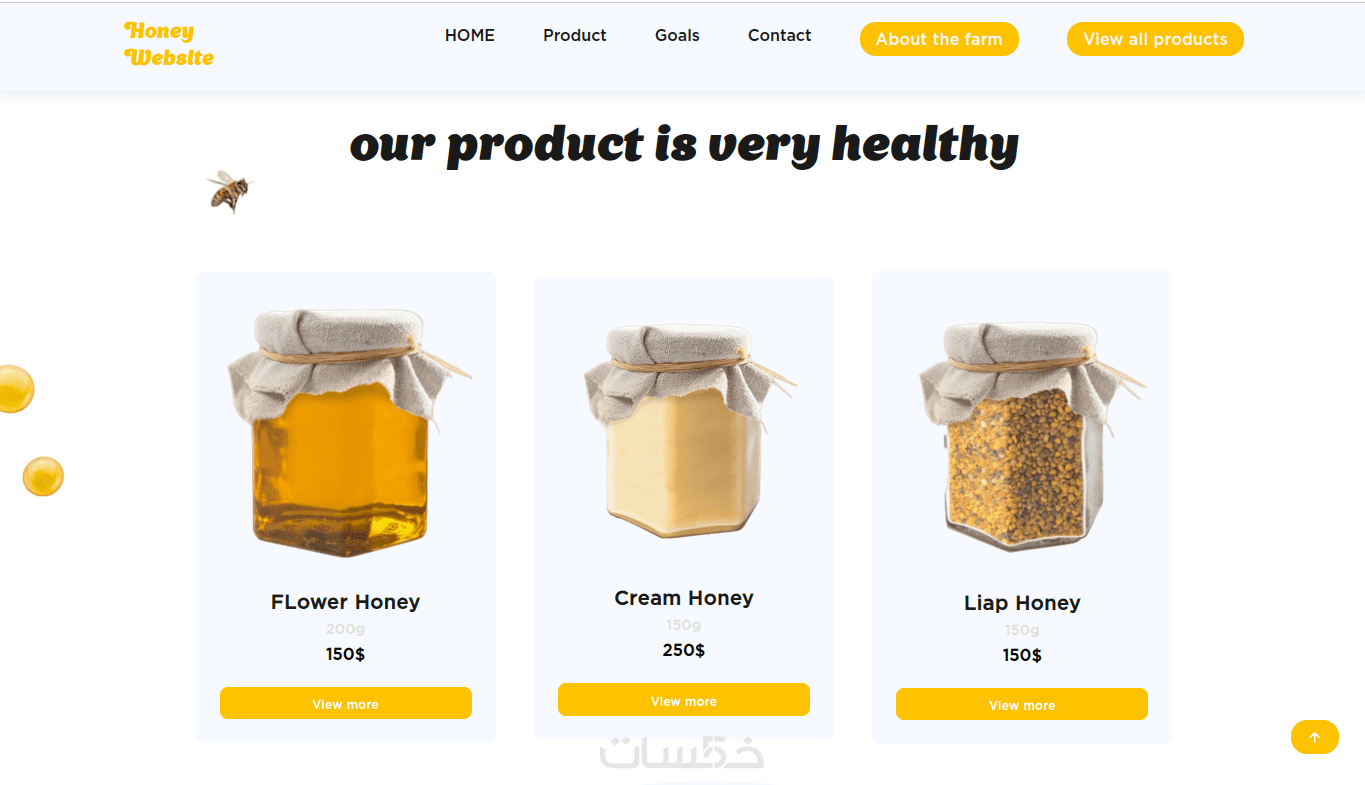The image size is (1365, 785).
Task: Click the upper honey drop decoration
Action: click(15, 389)
